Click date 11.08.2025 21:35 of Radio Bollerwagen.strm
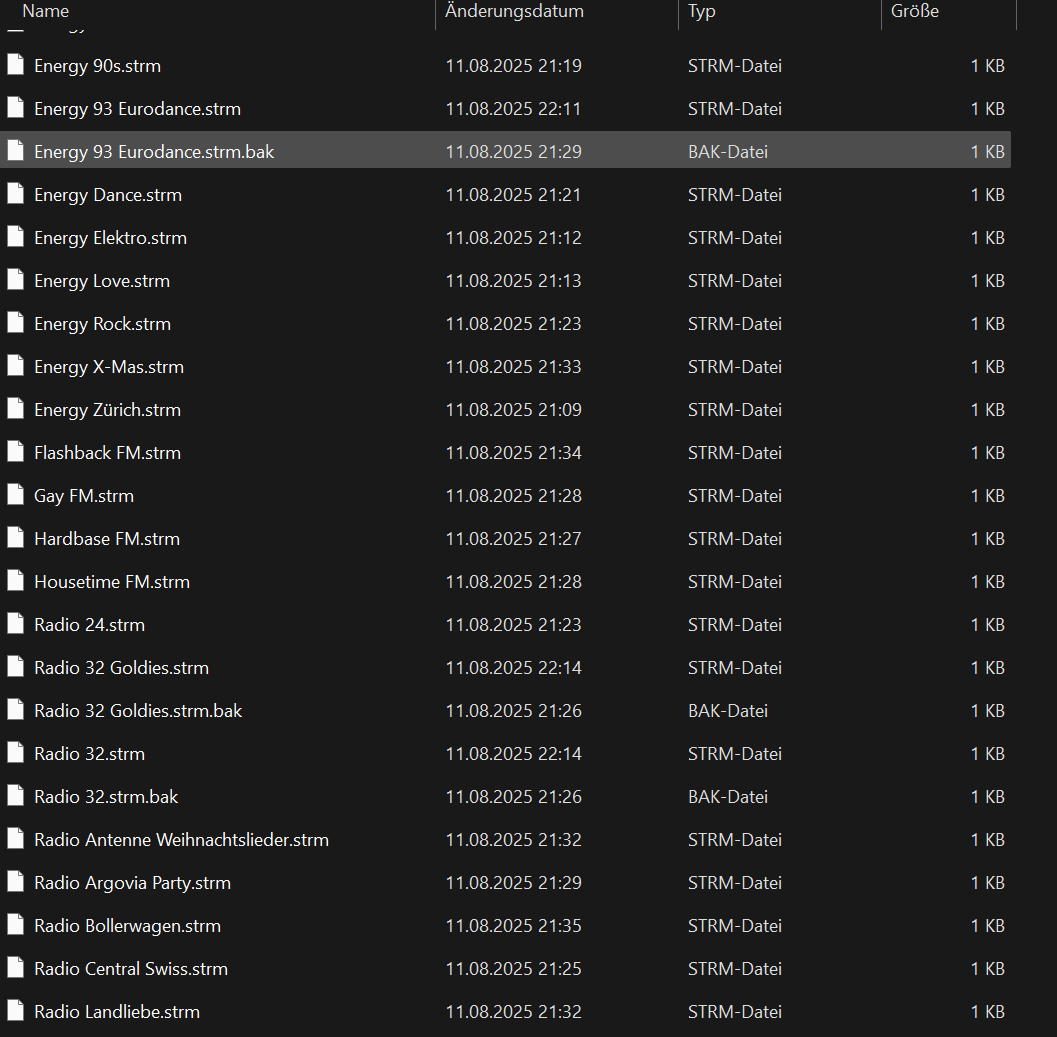This screenshot has width=1057, height=1037. point(514,926)
